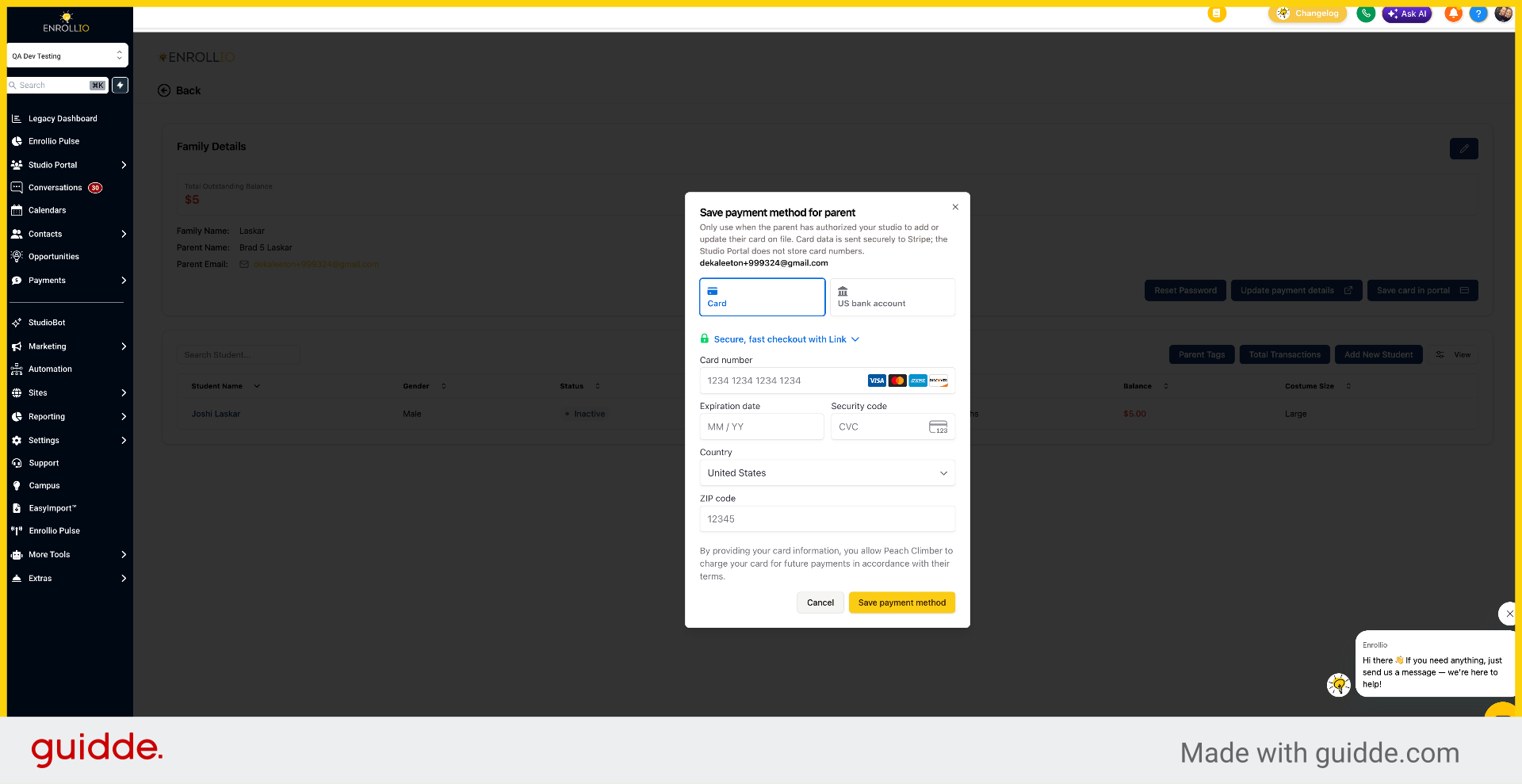Click the Reporting sidebar icon

click(17, 416)
